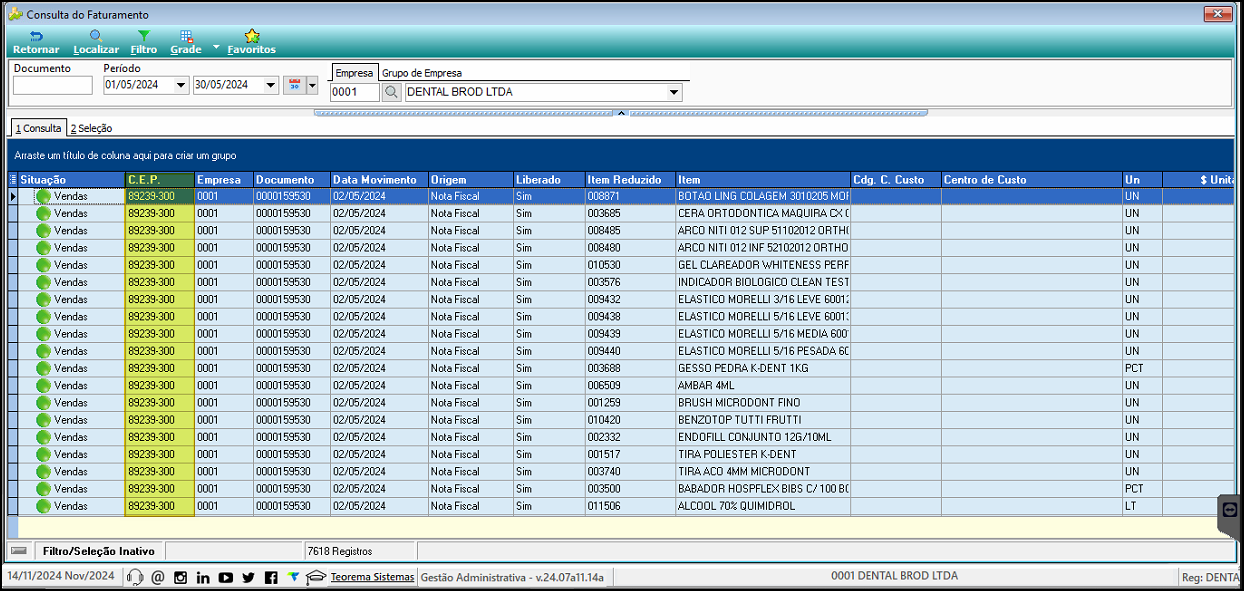The image size is (1244, 591).
Task: Open the Instagram icon
Action: [181, 577]
